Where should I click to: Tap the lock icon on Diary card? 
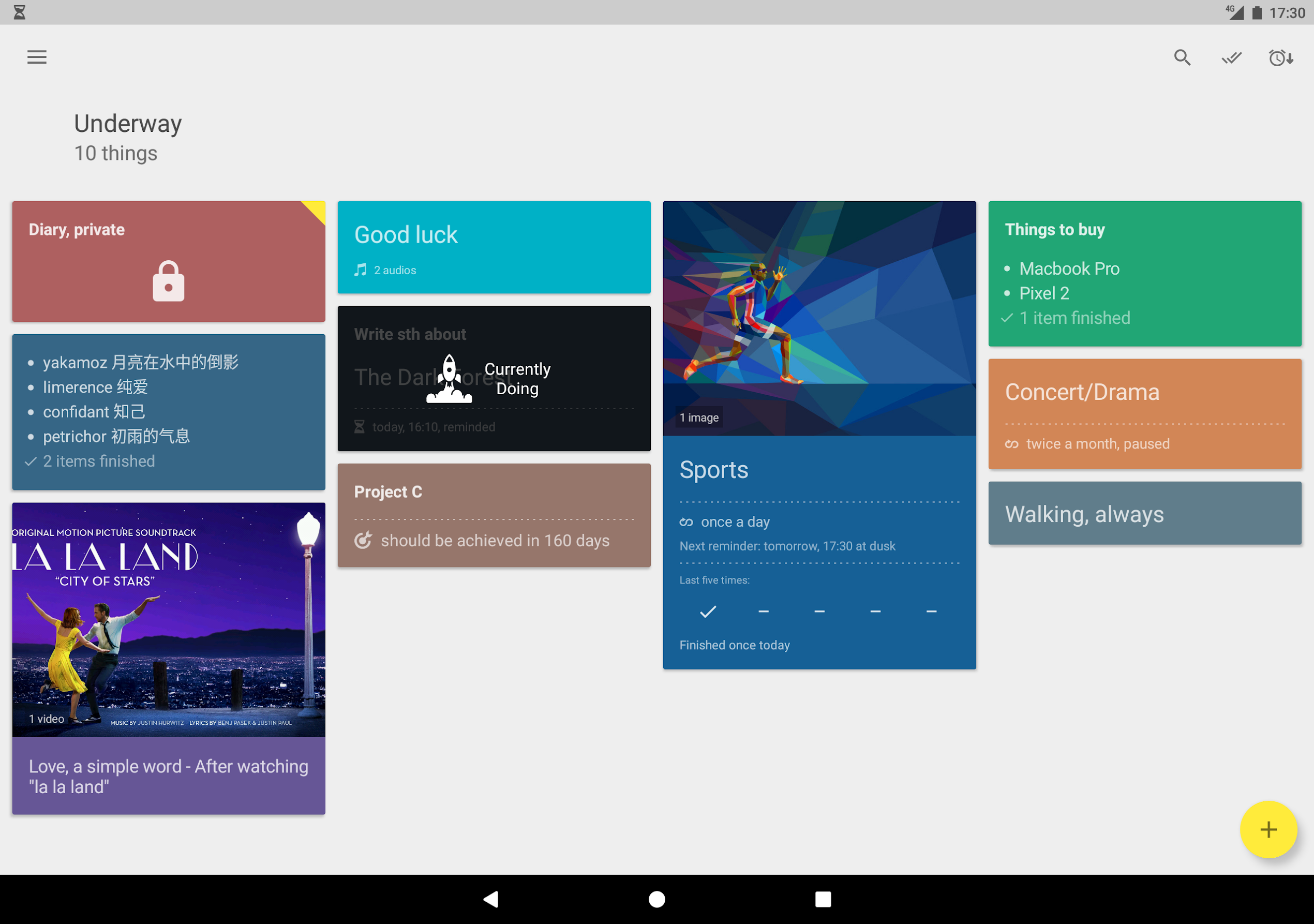tap(168, 281)
